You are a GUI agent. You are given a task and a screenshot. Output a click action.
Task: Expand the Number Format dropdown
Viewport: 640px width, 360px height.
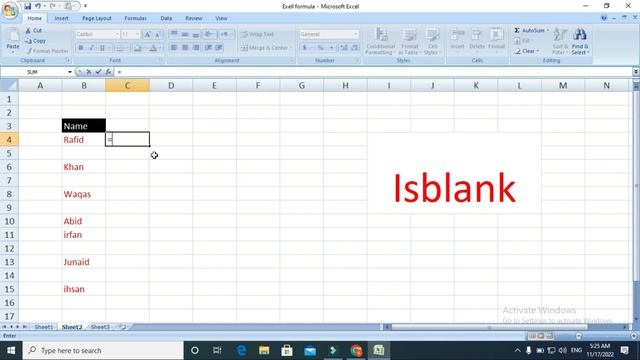[356, 34]
